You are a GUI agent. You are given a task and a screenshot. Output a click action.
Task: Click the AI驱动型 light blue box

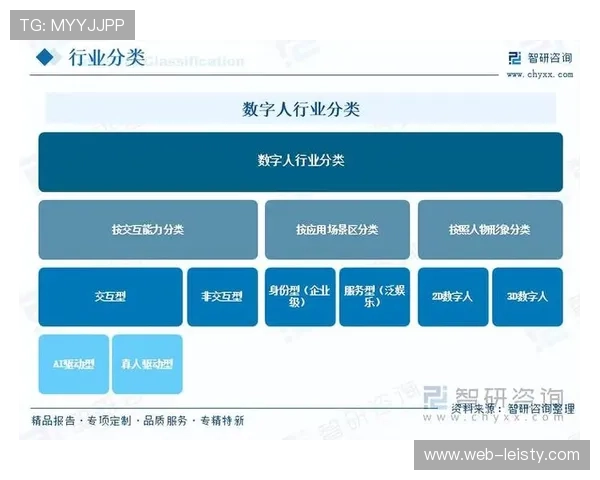[x=73, y=364]
